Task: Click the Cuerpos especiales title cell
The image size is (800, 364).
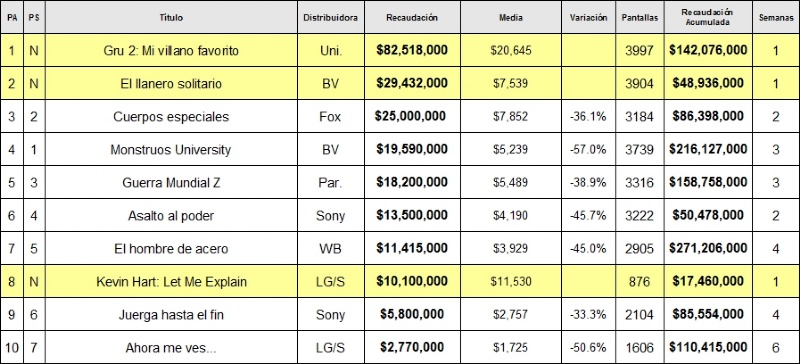Action: pyautogui.click(x=171, y=116)
